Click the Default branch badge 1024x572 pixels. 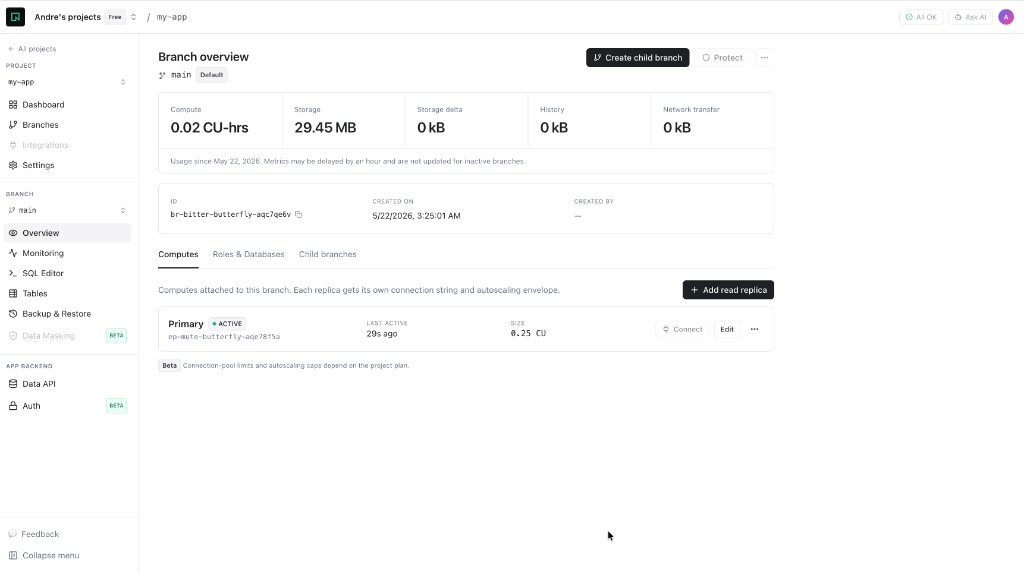pyautogui.click(x=212, y=75)
